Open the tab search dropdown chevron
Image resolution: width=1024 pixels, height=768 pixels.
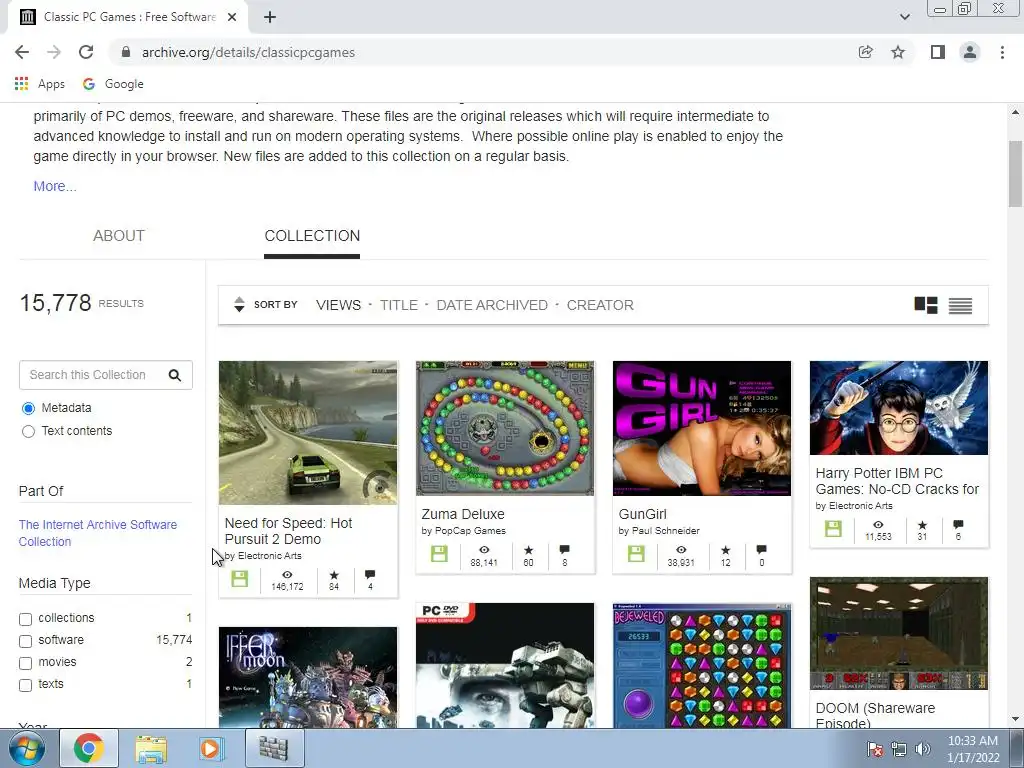pyautogui.click(x=904, y=17)
